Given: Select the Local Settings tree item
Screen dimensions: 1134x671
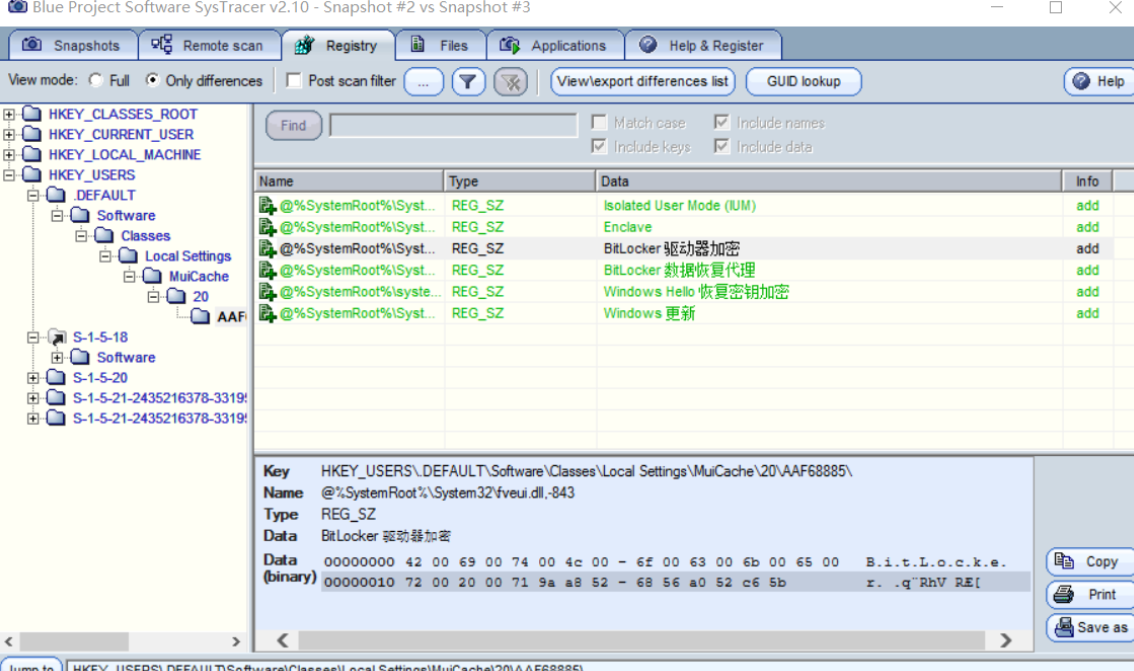Looking at the screenshot, I should tap(188, 256).
